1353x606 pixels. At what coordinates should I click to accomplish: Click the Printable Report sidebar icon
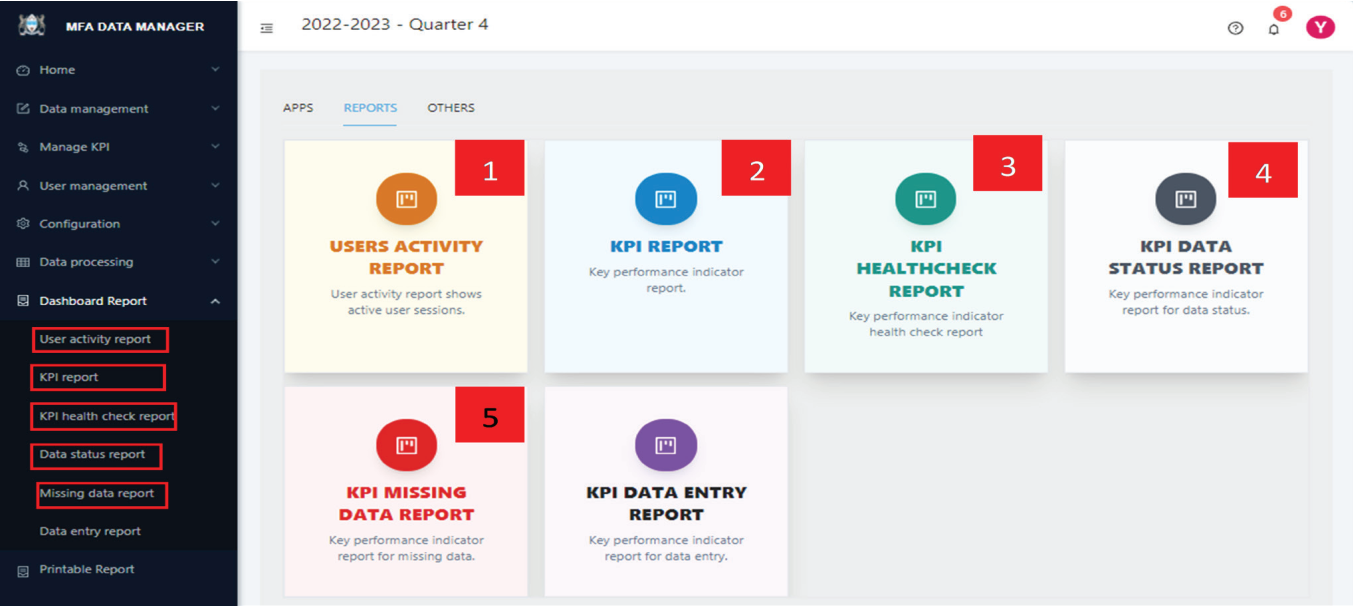click(23, 570)
